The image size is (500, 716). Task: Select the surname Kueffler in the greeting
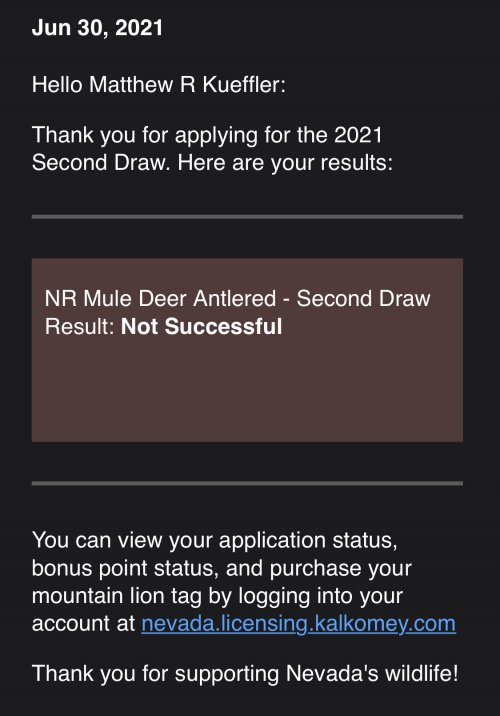pyautogui.click(x=244, y=84)
